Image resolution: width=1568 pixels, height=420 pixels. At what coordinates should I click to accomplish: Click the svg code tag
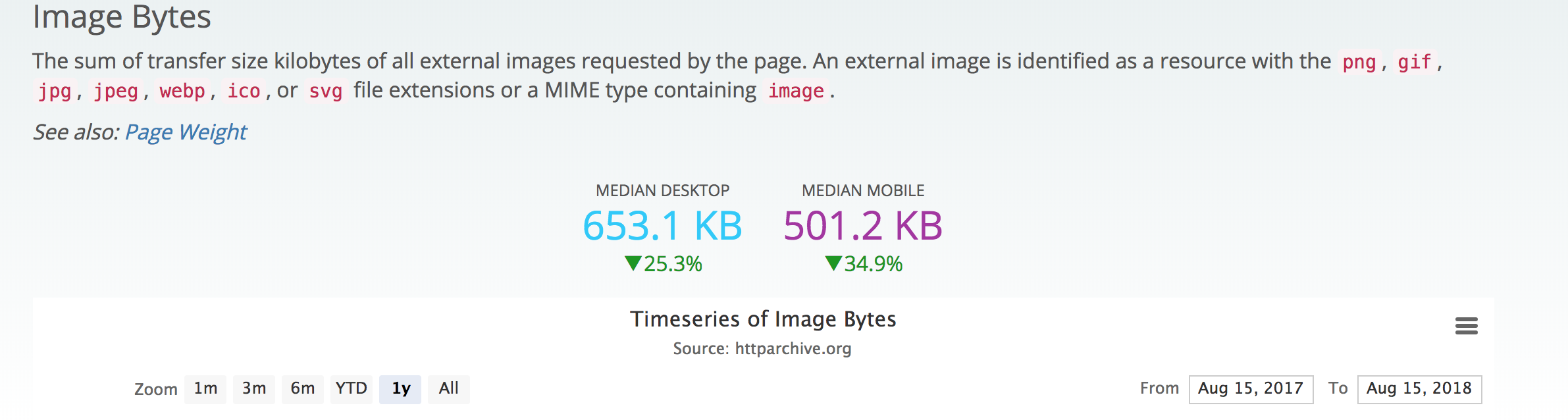tap(325, 92)
